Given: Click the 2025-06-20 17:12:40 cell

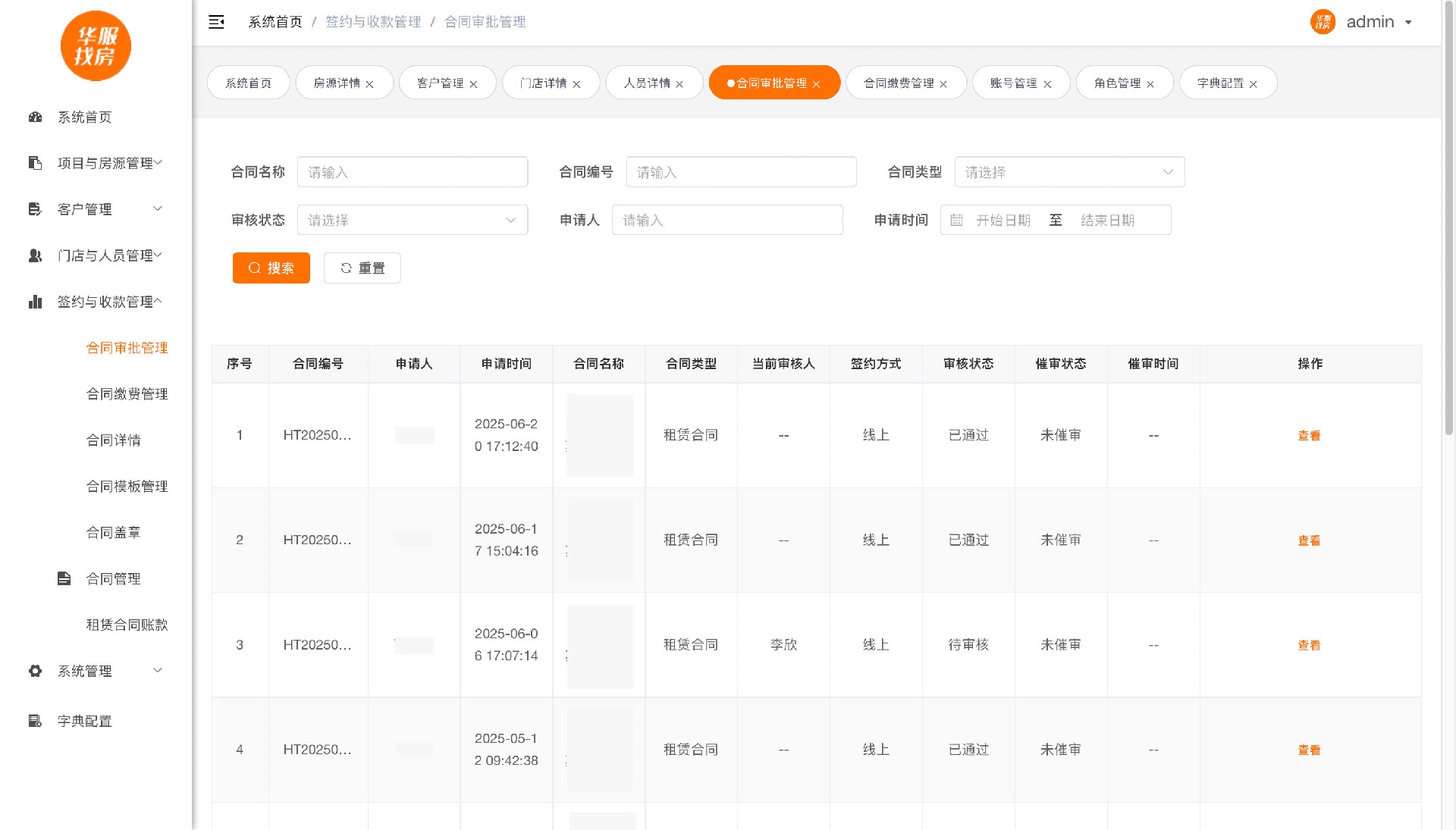Looking at the screenshot, I should click(506, 435).
